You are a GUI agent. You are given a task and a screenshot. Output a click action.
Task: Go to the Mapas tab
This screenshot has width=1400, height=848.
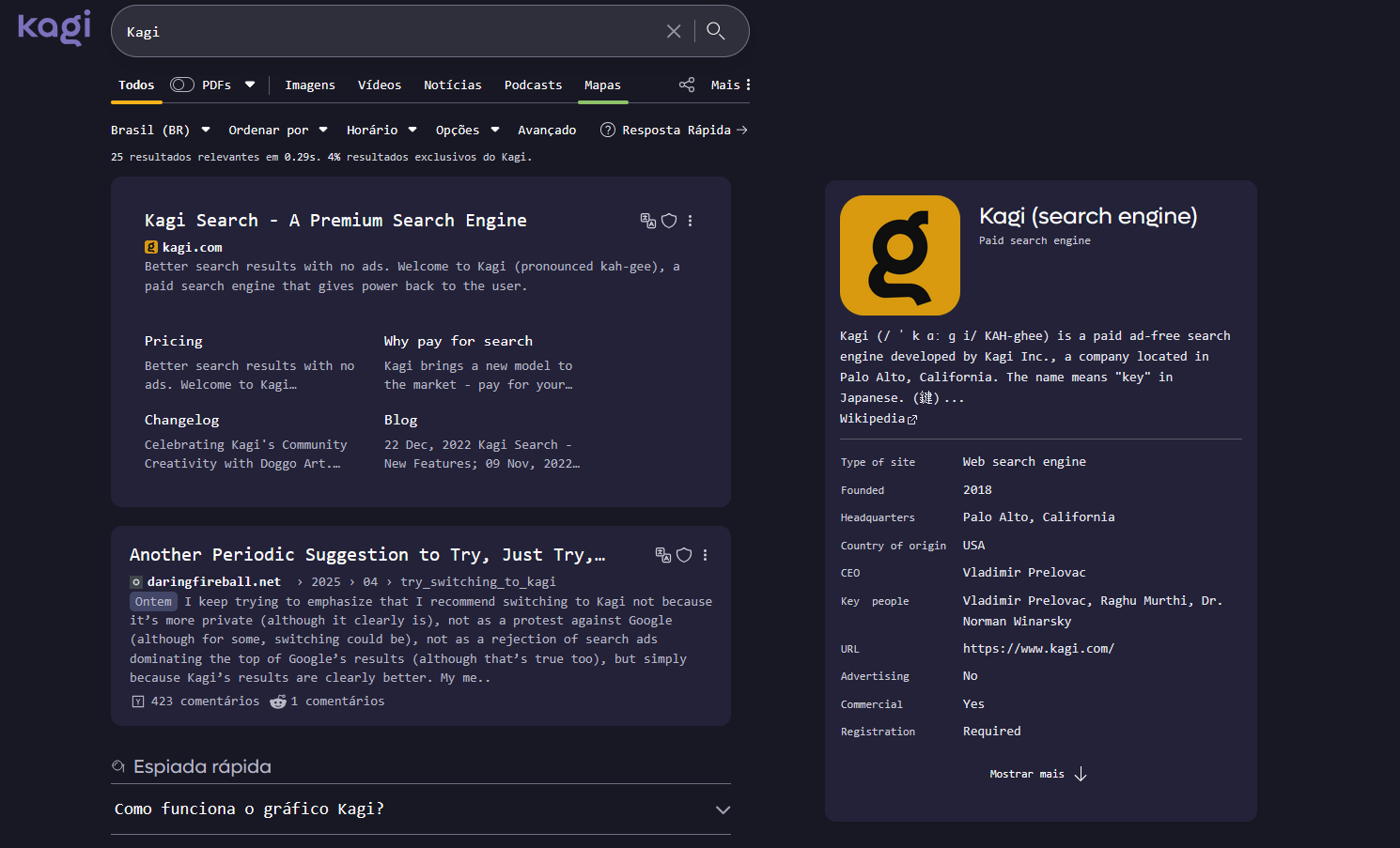(602, 85)
